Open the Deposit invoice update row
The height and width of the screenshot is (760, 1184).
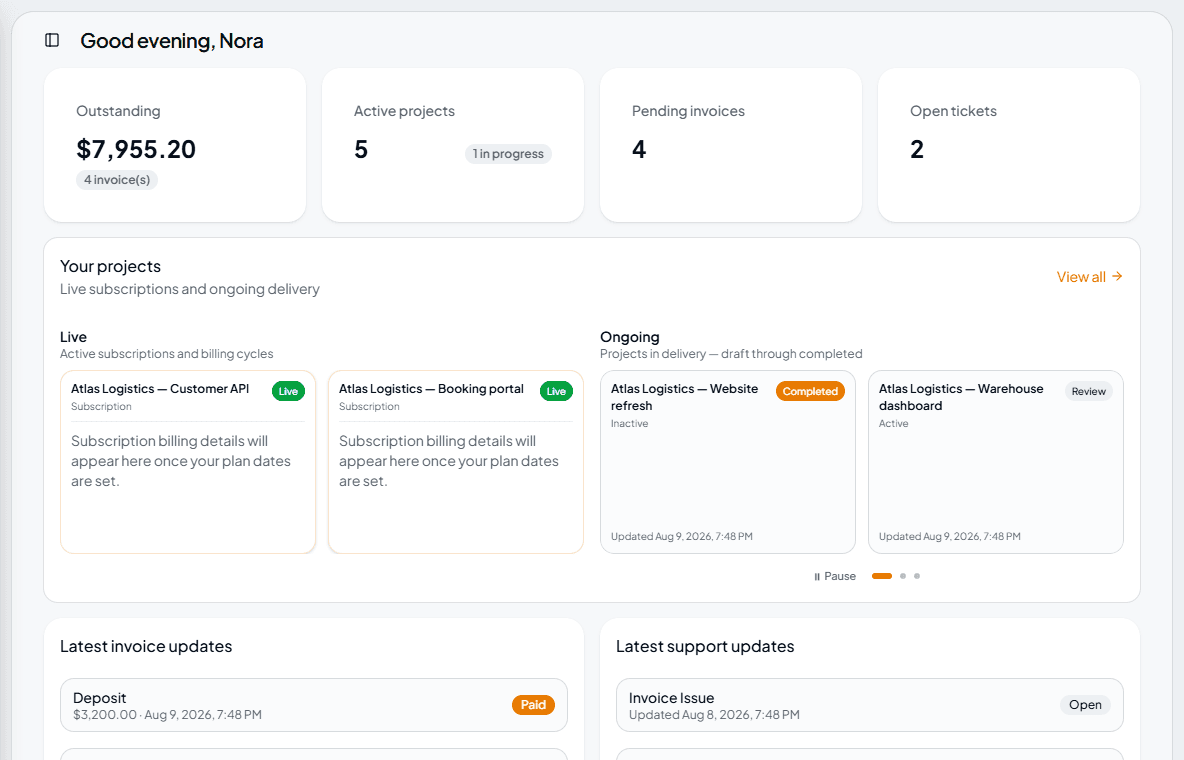(314, 705)
